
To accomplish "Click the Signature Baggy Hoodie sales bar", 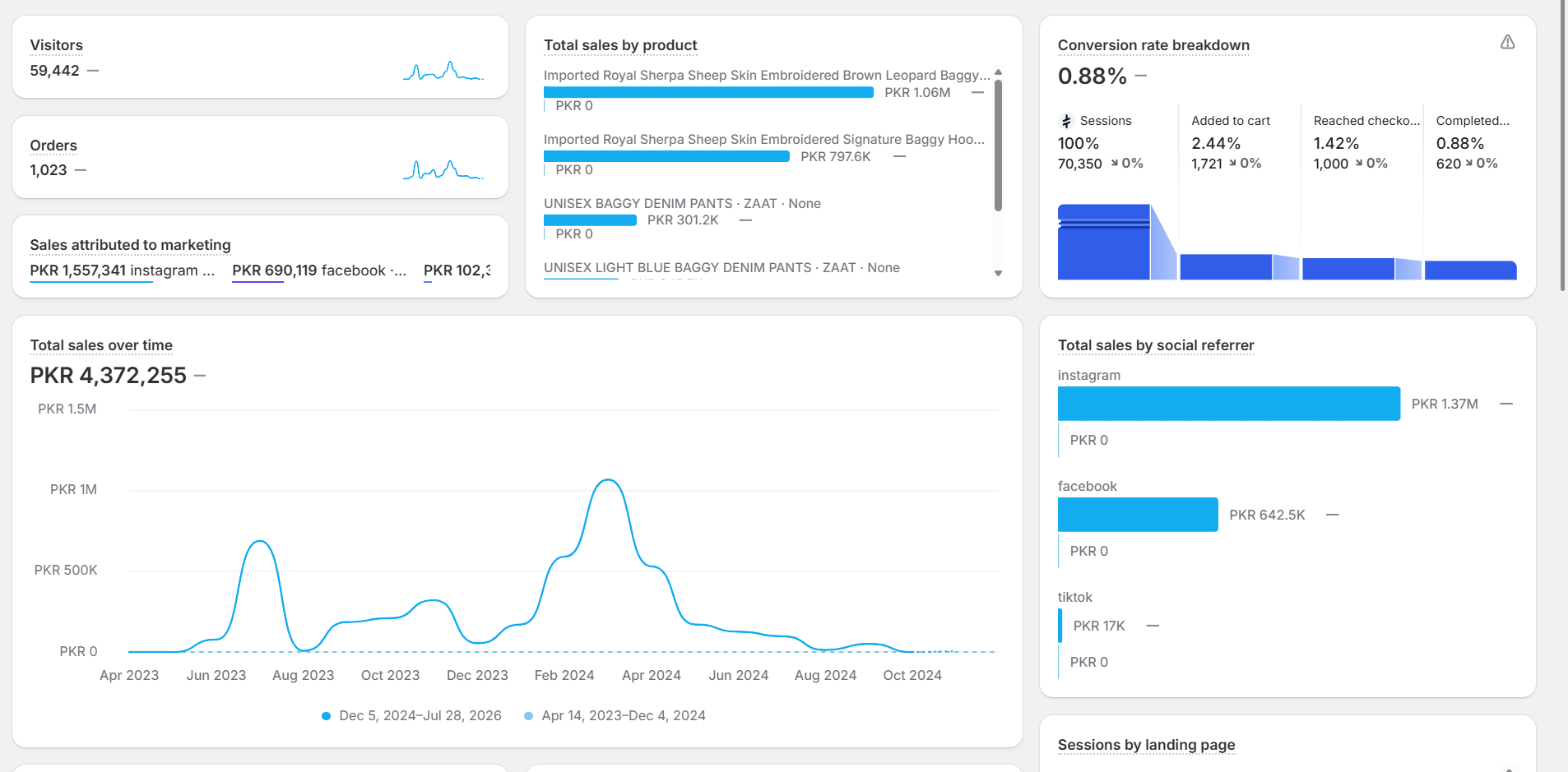I will [666, 157].
